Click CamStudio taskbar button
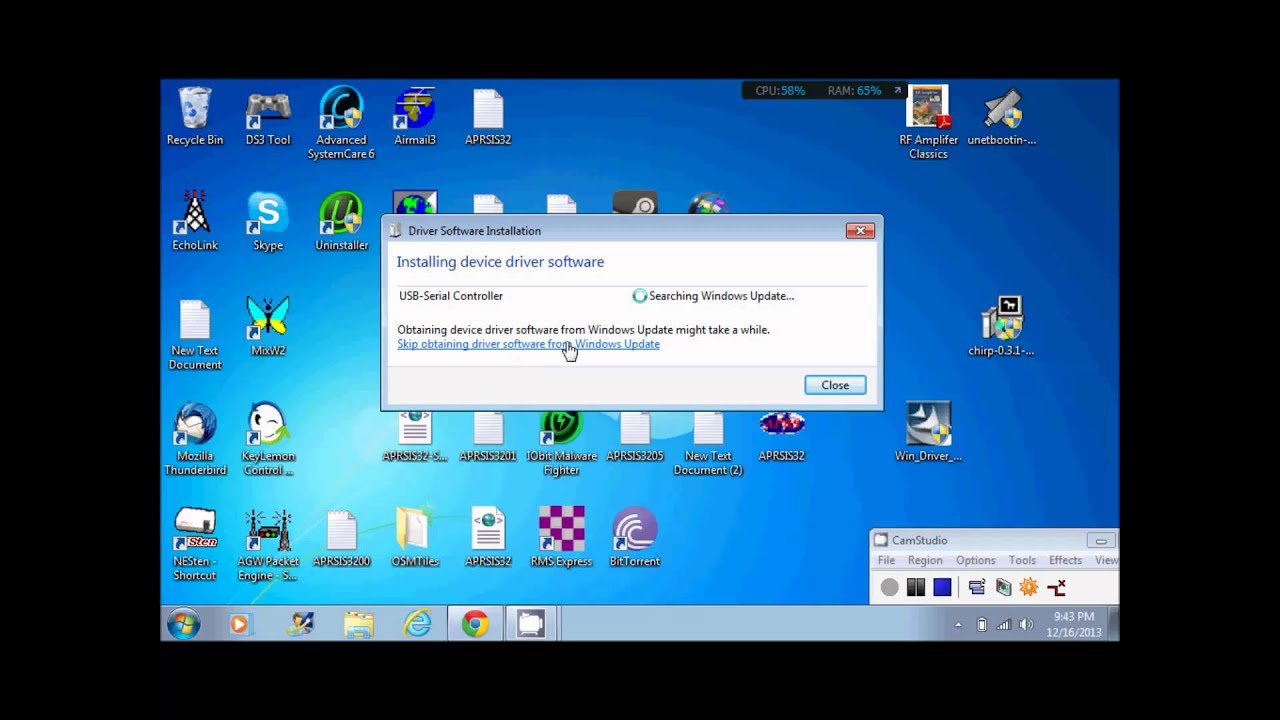This screenshot has width=1280, height=720. pos(530,624)
